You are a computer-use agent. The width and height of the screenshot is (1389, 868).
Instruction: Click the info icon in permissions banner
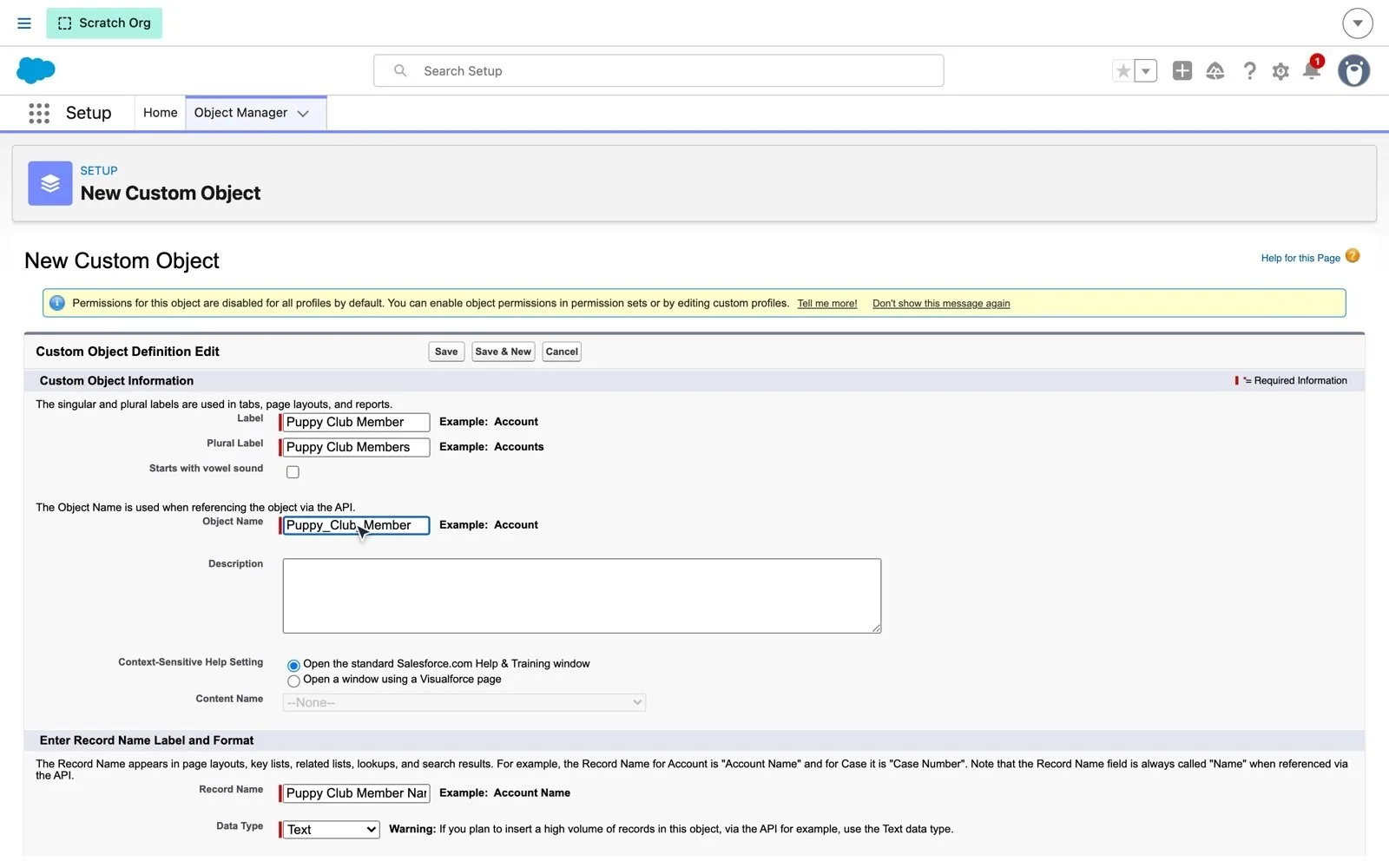point(57,303)
